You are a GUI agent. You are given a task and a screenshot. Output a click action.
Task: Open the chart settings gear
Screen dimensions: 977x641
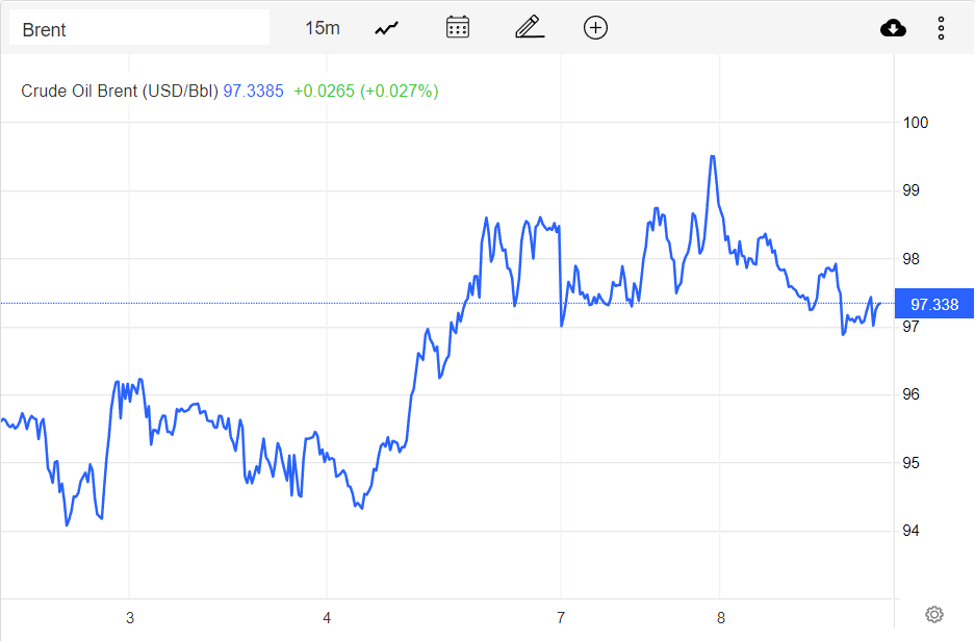[x=933, y=613]
